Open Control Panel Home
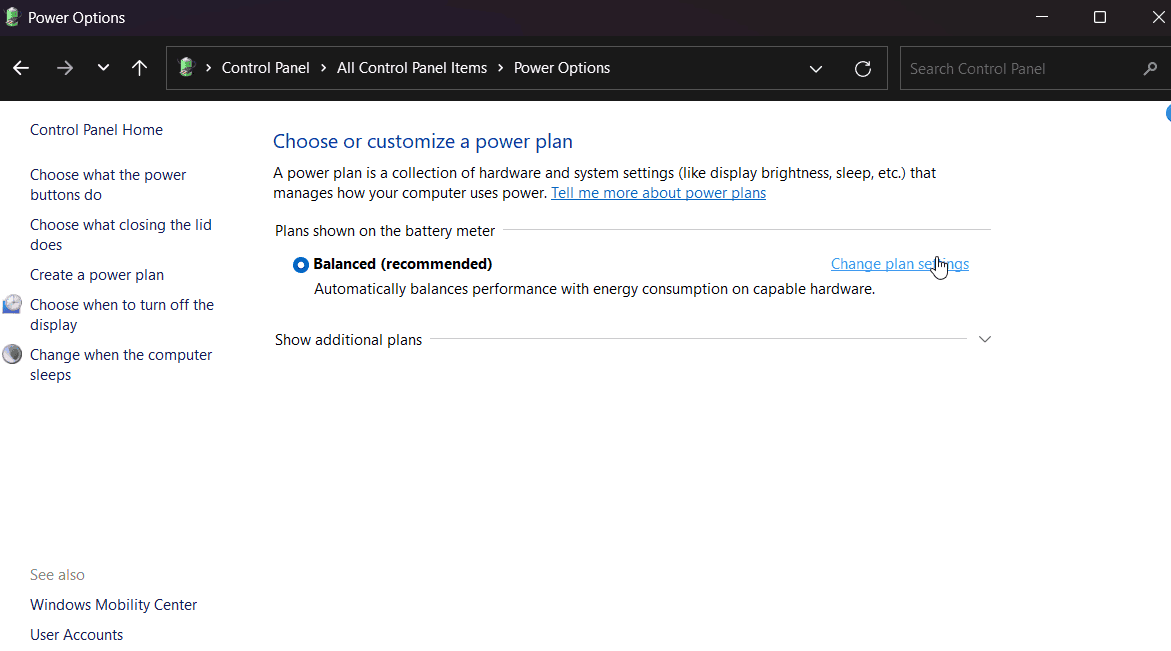This screenshot has height=651, width=1171. (x=96, y=130)
